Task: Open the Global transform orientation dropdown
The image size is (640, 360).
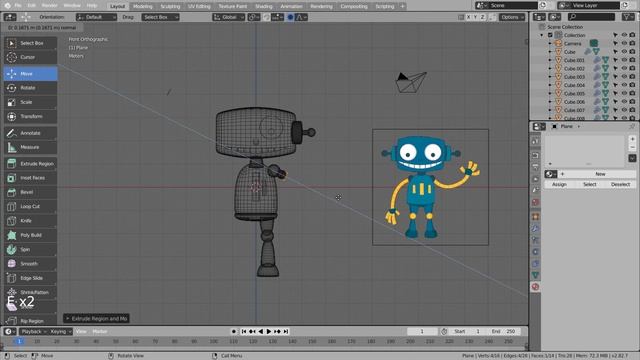Action: (x=229, y=17)
